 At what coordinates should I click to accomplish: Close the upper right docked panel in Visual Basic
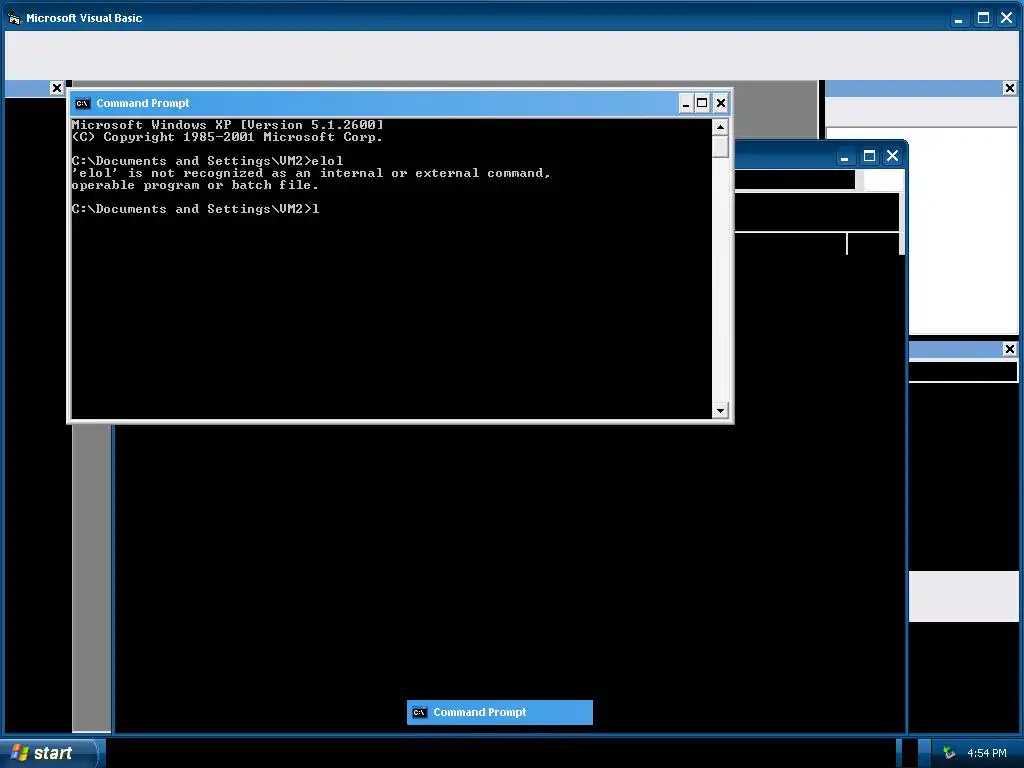tap(1010, 88)
